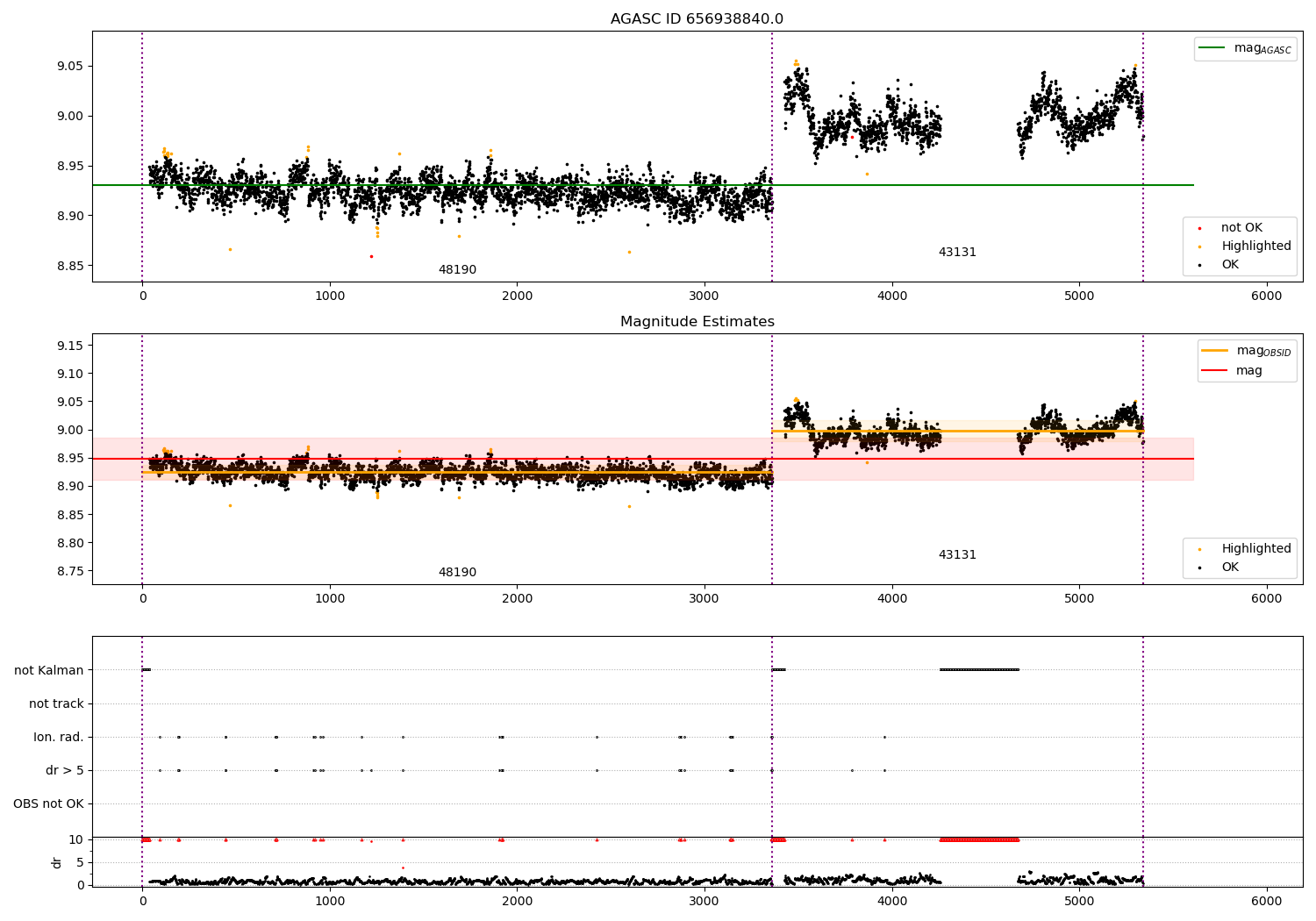Viewport: 1316px width, 921px height.
Task: Click the 'Ion. rad.' axis label
Action: coord(59,738)
